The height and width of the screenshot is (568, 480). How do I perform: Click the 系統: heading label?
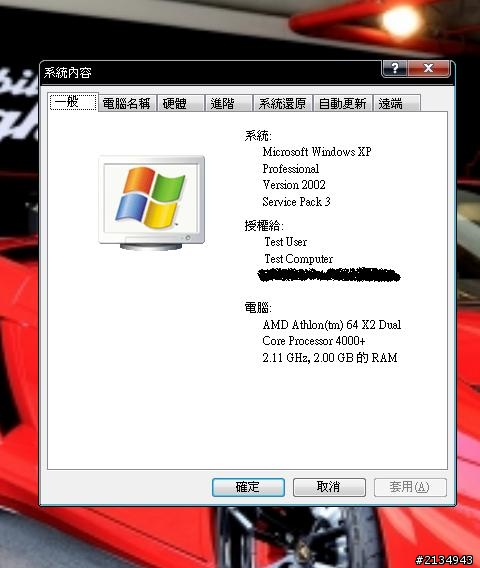tap(258, 136)
